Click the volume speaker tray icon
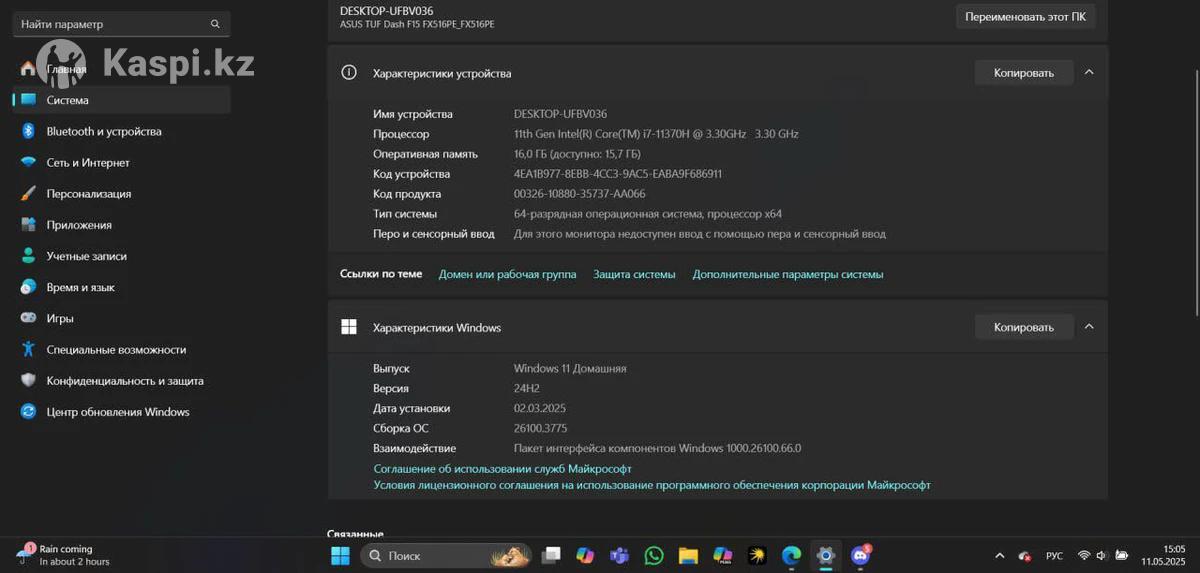 1102,555
